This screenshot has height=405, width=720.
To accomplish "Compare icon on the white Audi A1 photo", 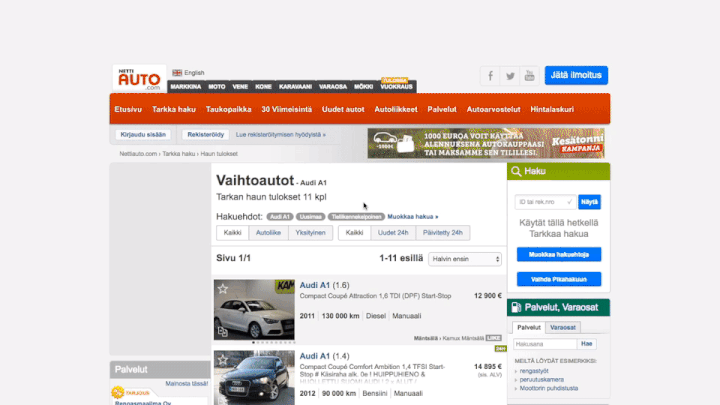I will point(223,332).
